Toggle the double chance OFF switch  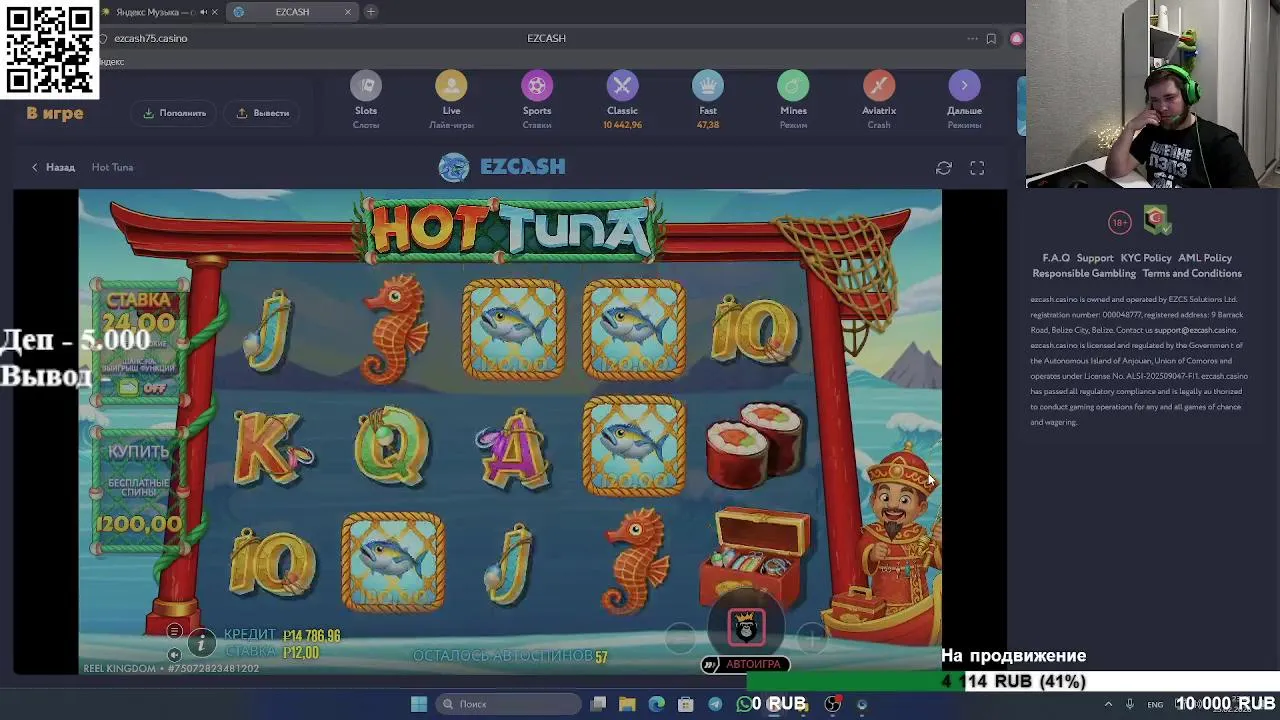click(x=142, y=388)
